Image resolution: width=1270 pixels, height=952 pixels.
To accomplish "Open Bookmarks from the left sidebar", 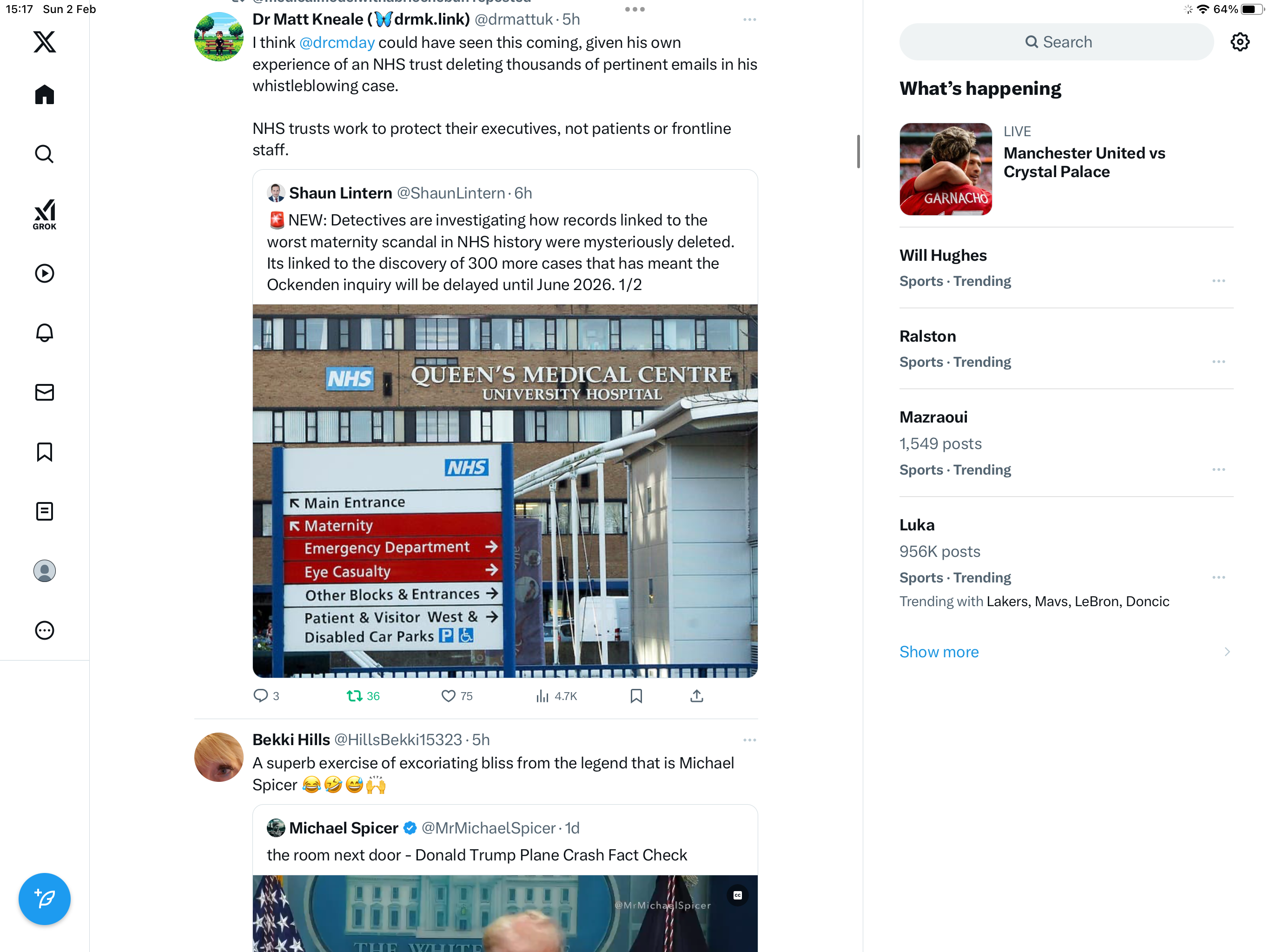I will [44, 452].
